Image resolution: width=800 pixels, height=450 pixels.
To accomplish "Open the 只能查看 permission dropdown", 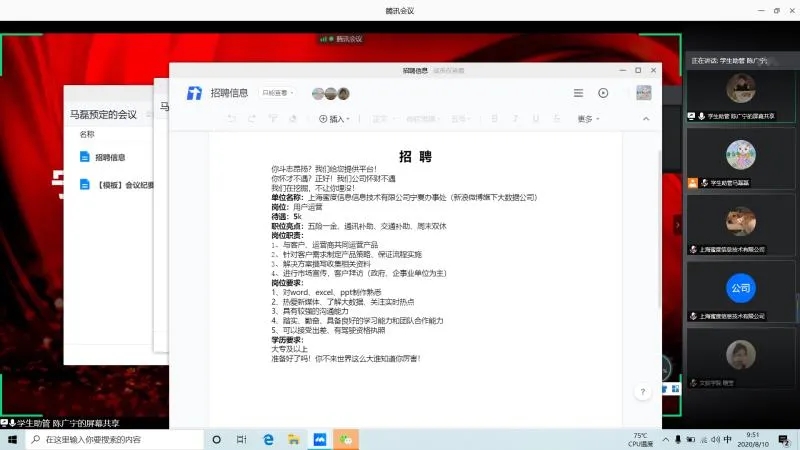I will 276,93.
